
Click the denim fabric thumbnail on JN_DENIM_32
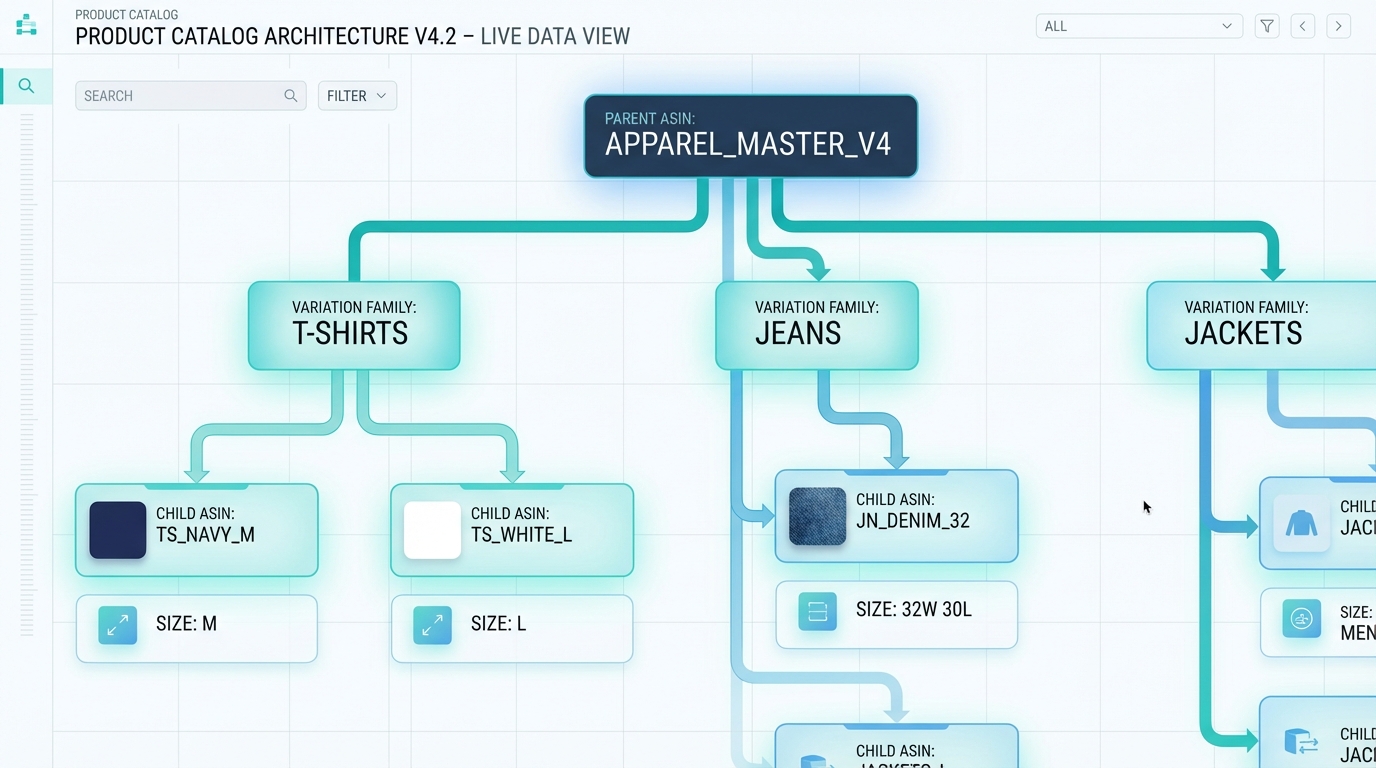point(816,516)
